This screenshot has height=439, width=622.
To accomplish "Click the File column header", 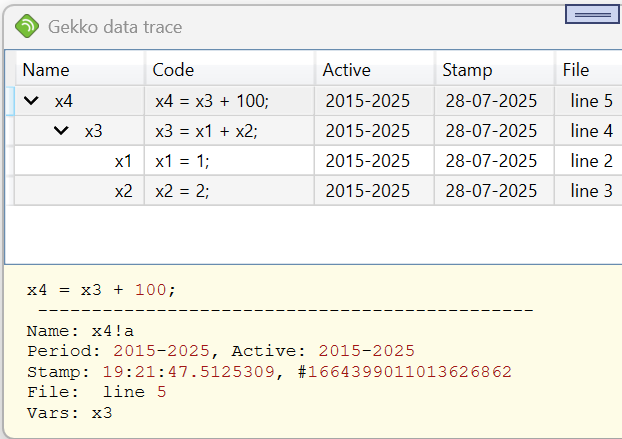I will point(576,70).
